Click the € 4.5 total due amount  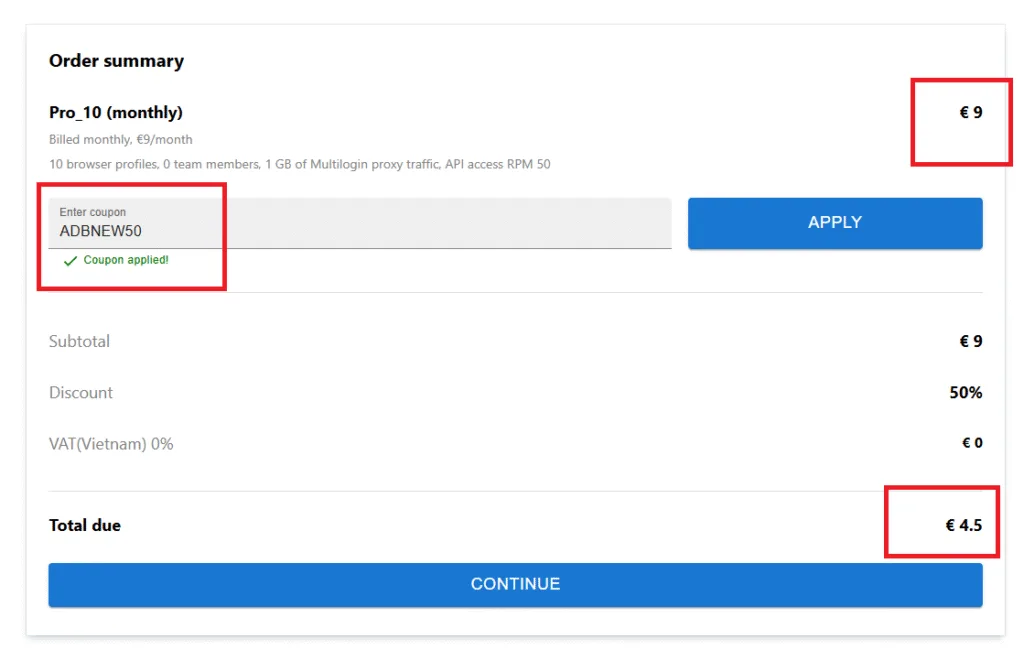pyautogui.click(x=963, y=525)
